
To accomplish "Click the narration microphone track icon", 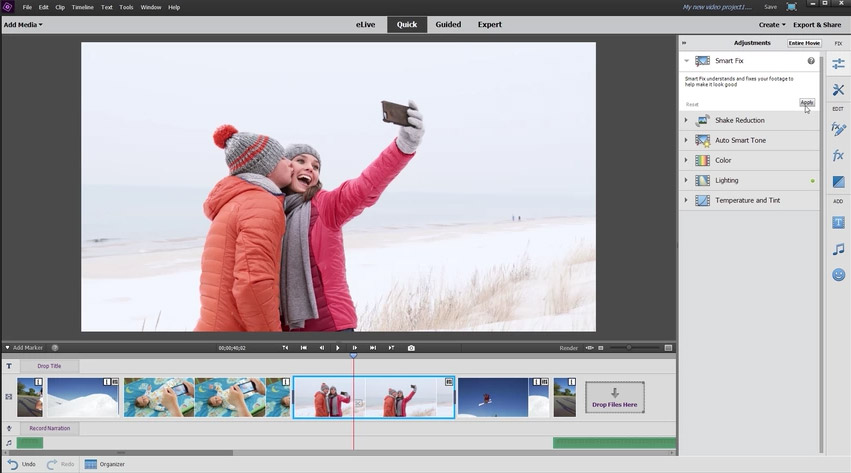I will pos(9,429).
